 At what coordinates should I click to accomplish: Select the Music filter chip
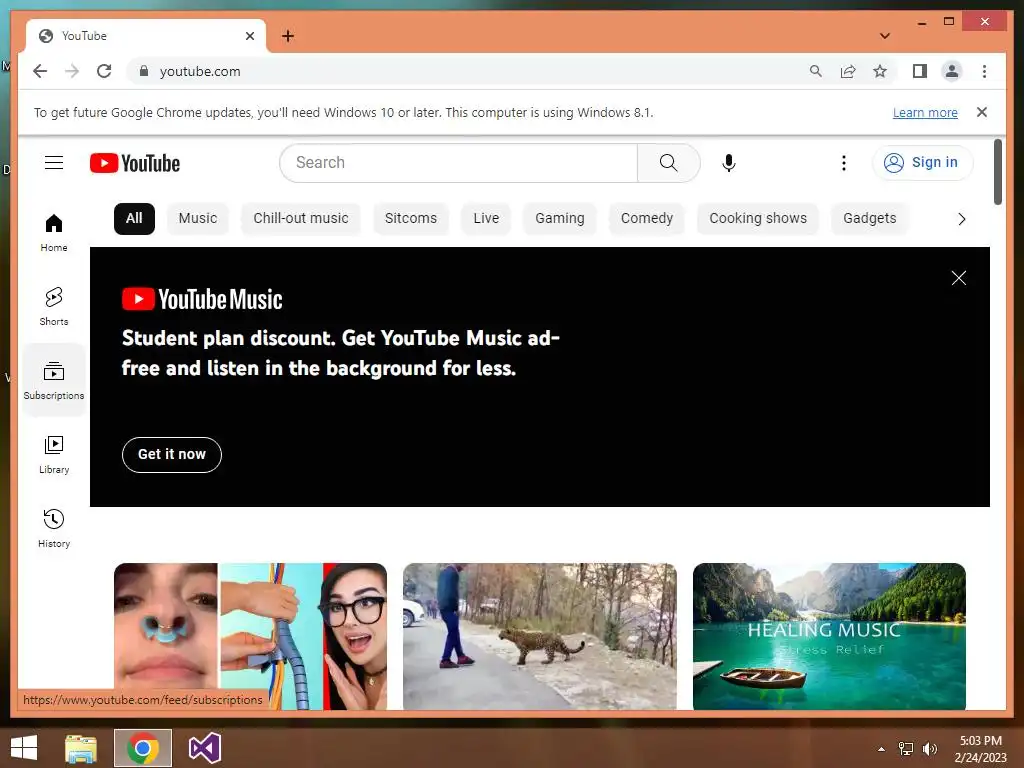coord(198,218)
